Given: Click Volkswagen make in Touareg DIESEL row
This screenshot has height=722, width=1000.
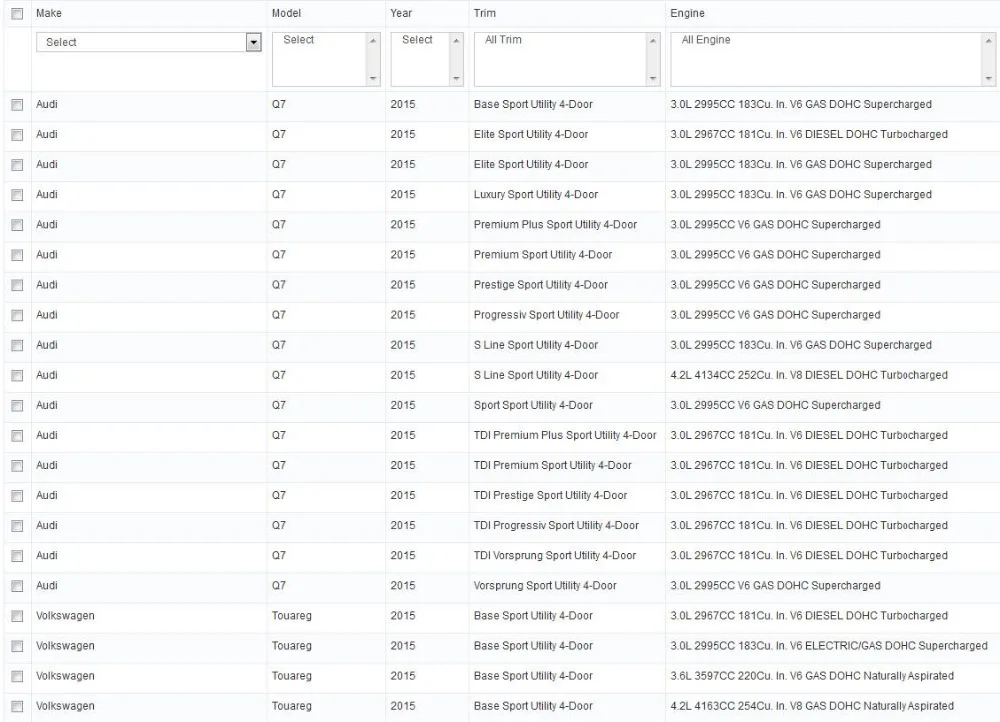Looking at the screenshot, I should [x=65, y=615].
